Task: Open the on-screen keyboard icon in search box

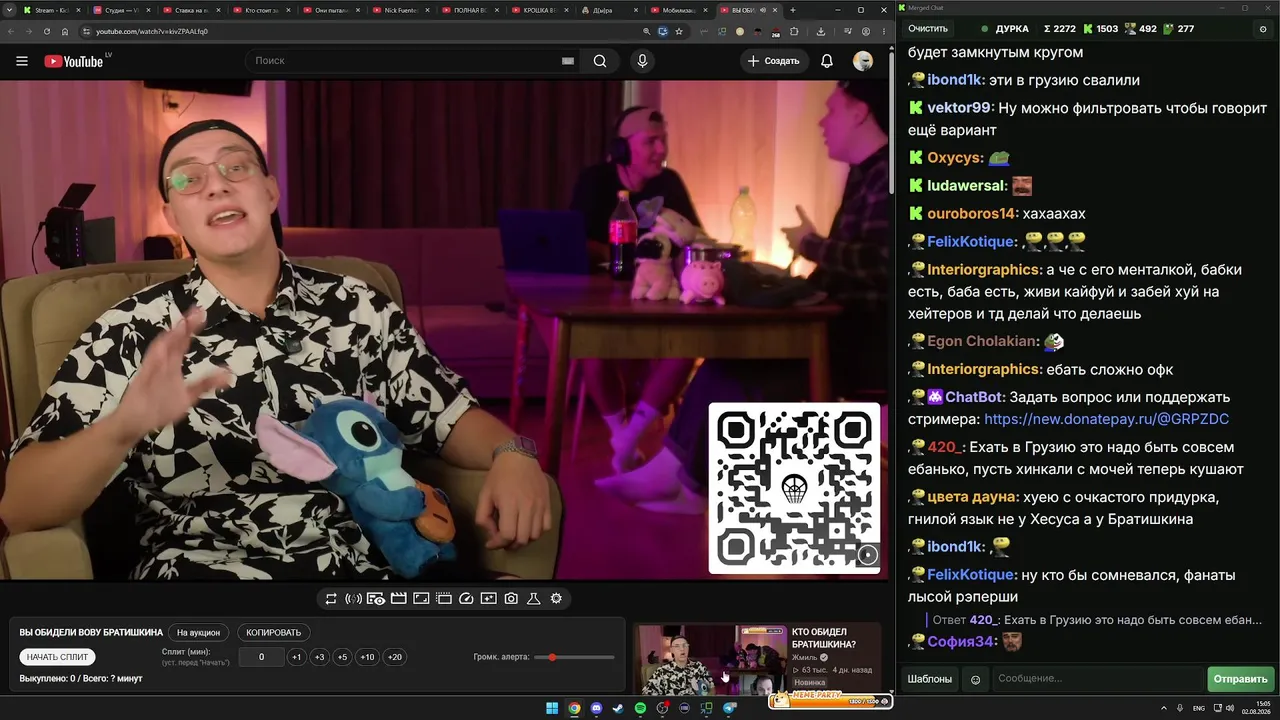Action: [x=568, y=61]
